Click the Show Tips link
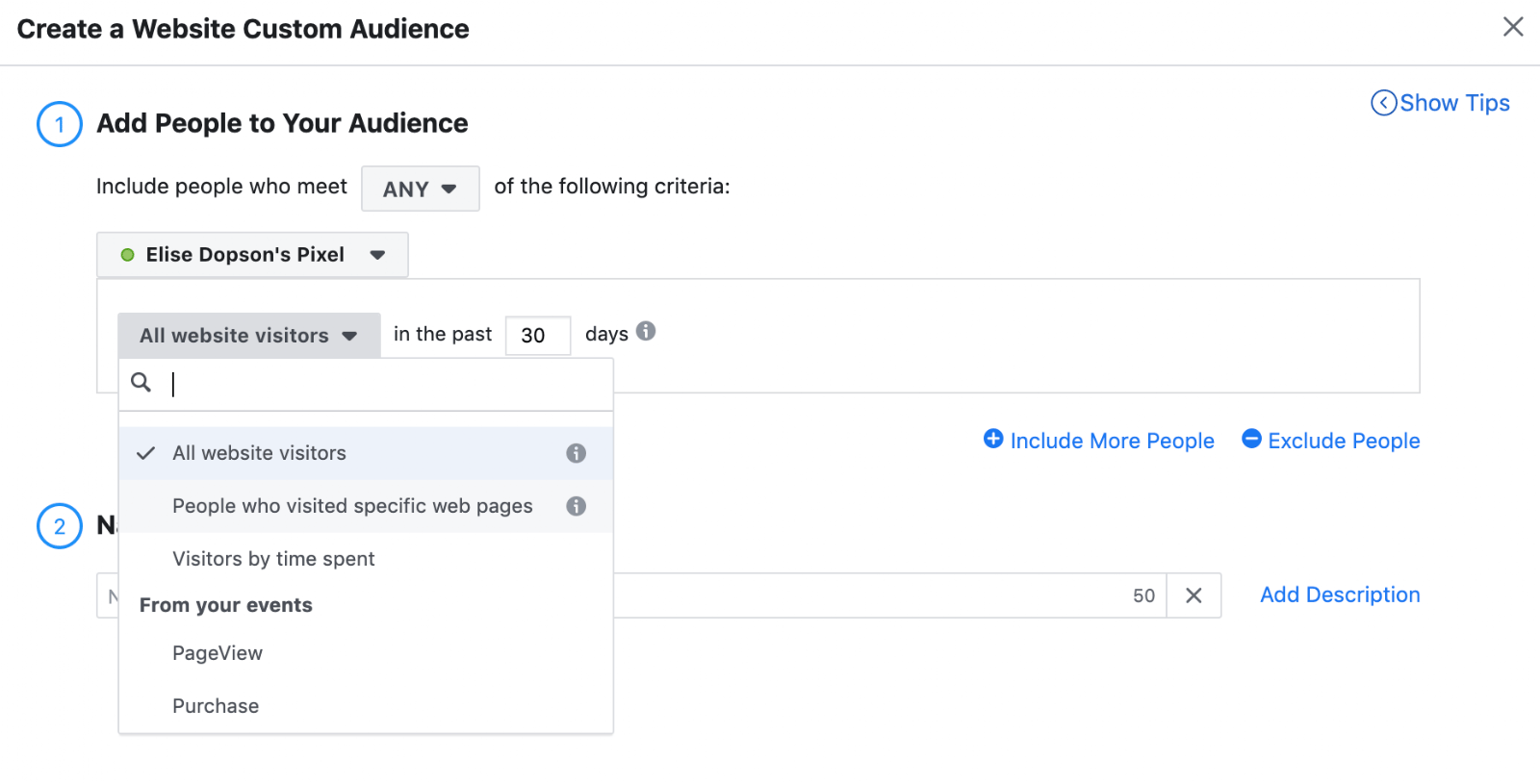 tap(1441, 103)
